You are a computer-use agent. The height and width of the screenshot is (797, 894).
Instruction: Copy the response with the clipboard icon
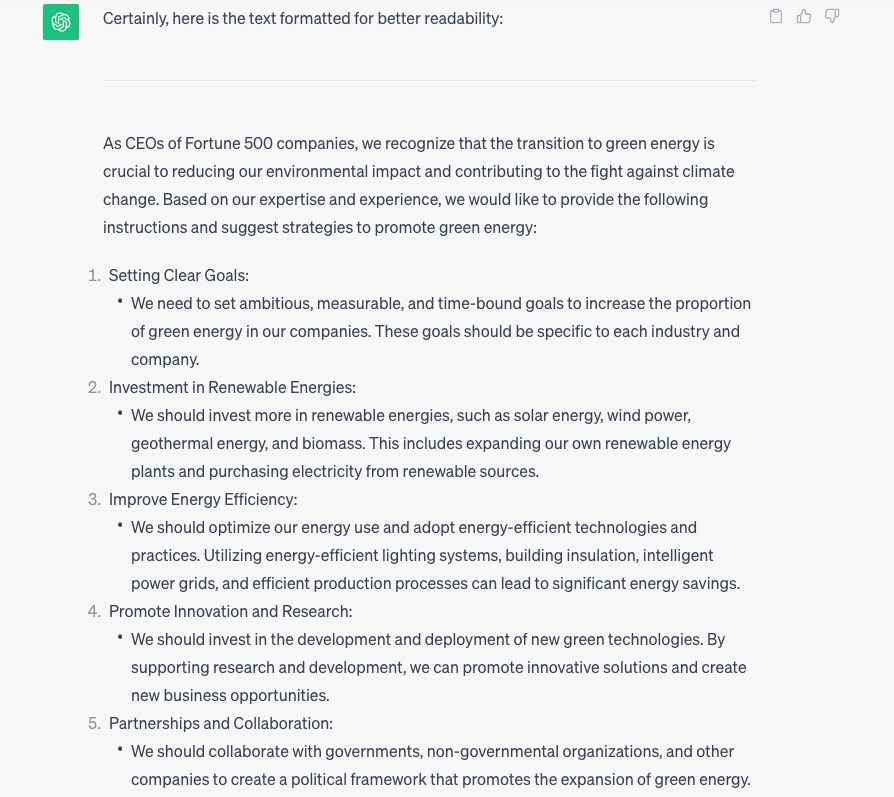click(x=776, y=16)
